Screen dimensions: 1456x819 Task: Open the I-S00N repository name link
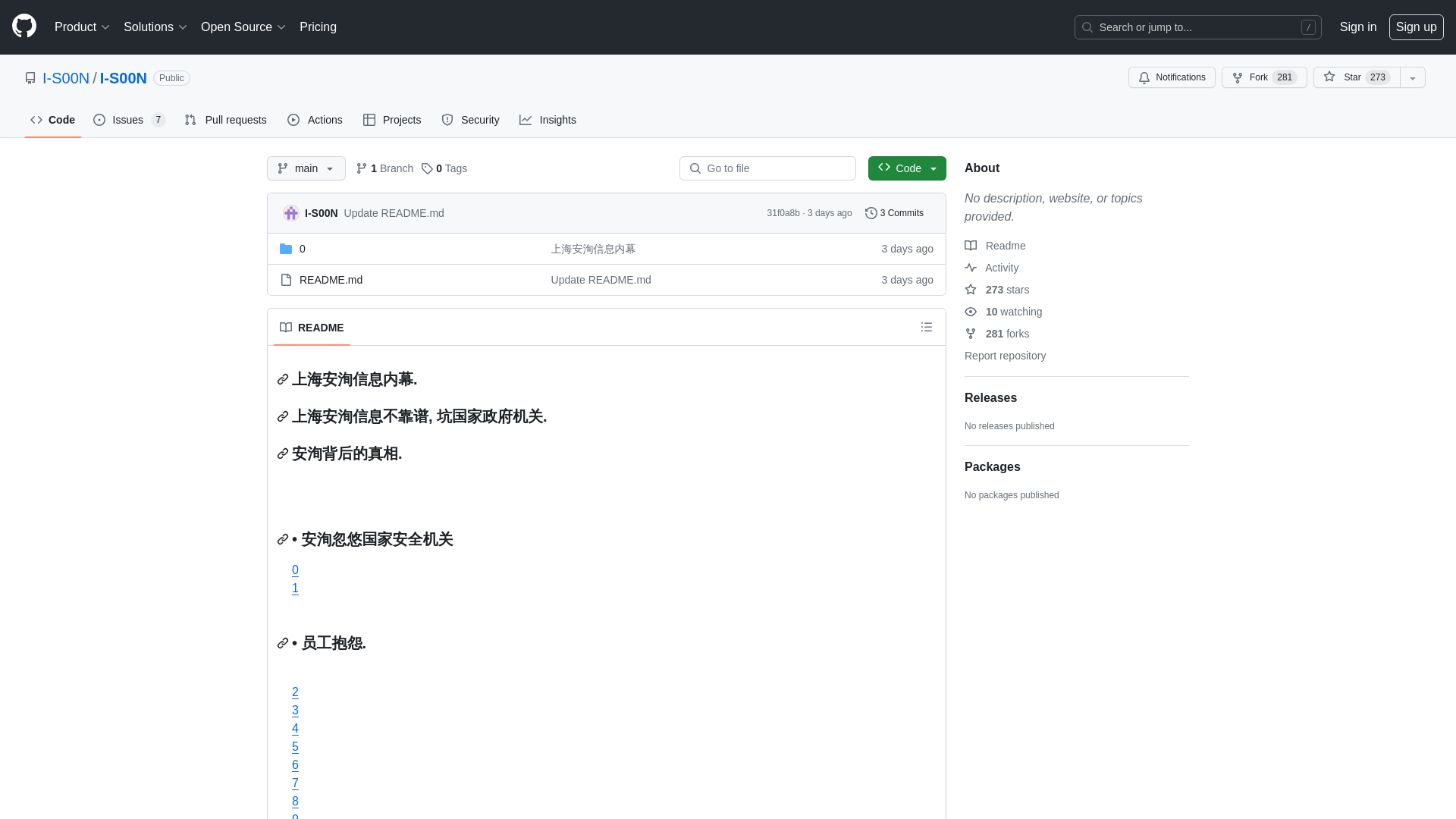tap(123, 78)
